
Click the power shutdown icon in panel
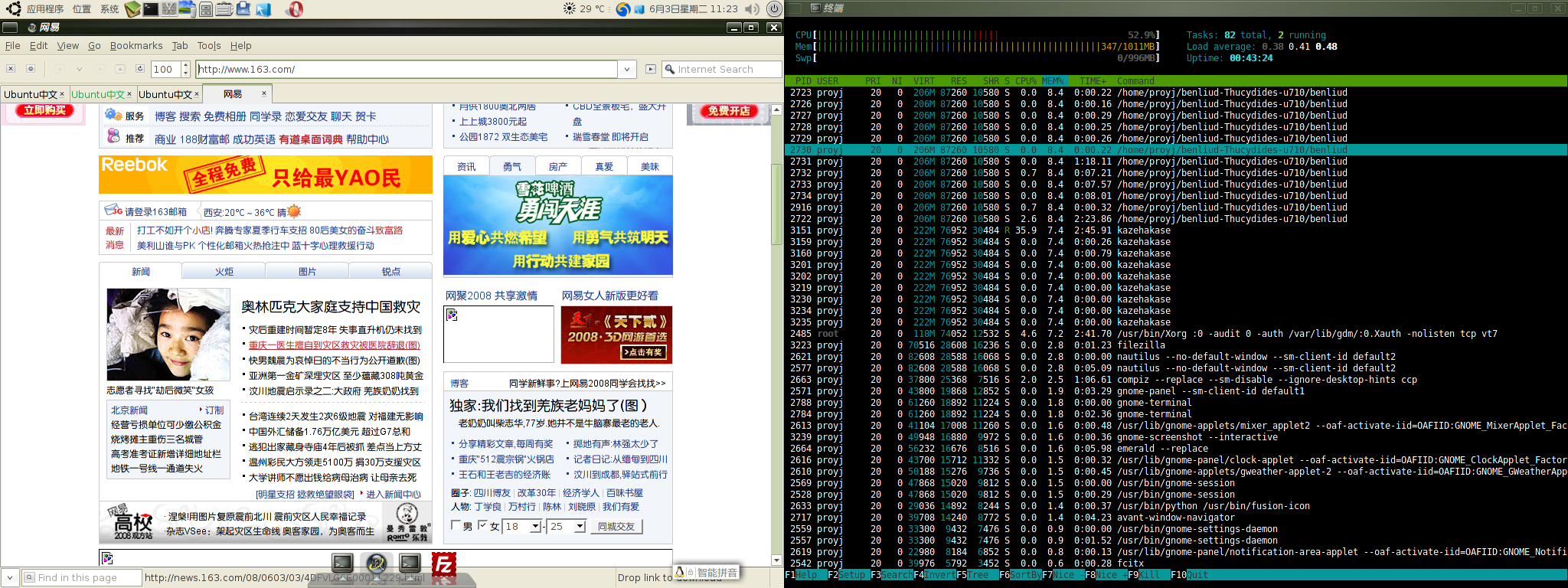774,9
